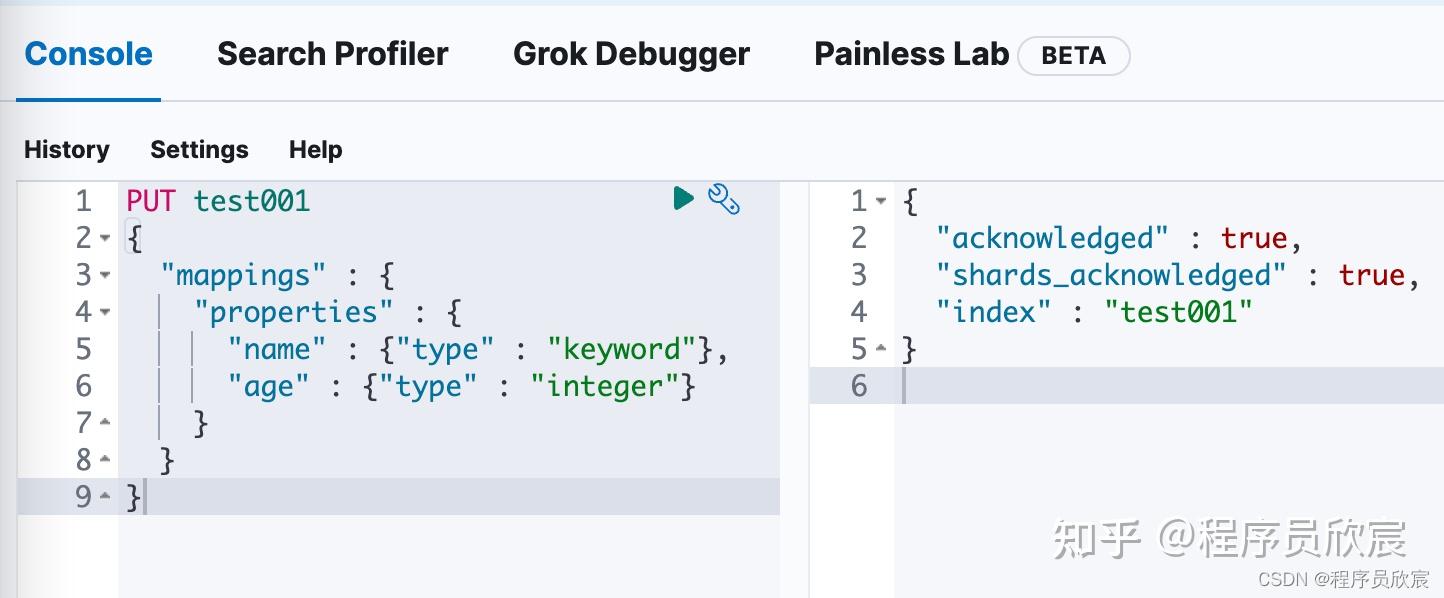Open the History panel
Image resolution: width=1444 pixels, height=598 pixels.
click(67, 150)
